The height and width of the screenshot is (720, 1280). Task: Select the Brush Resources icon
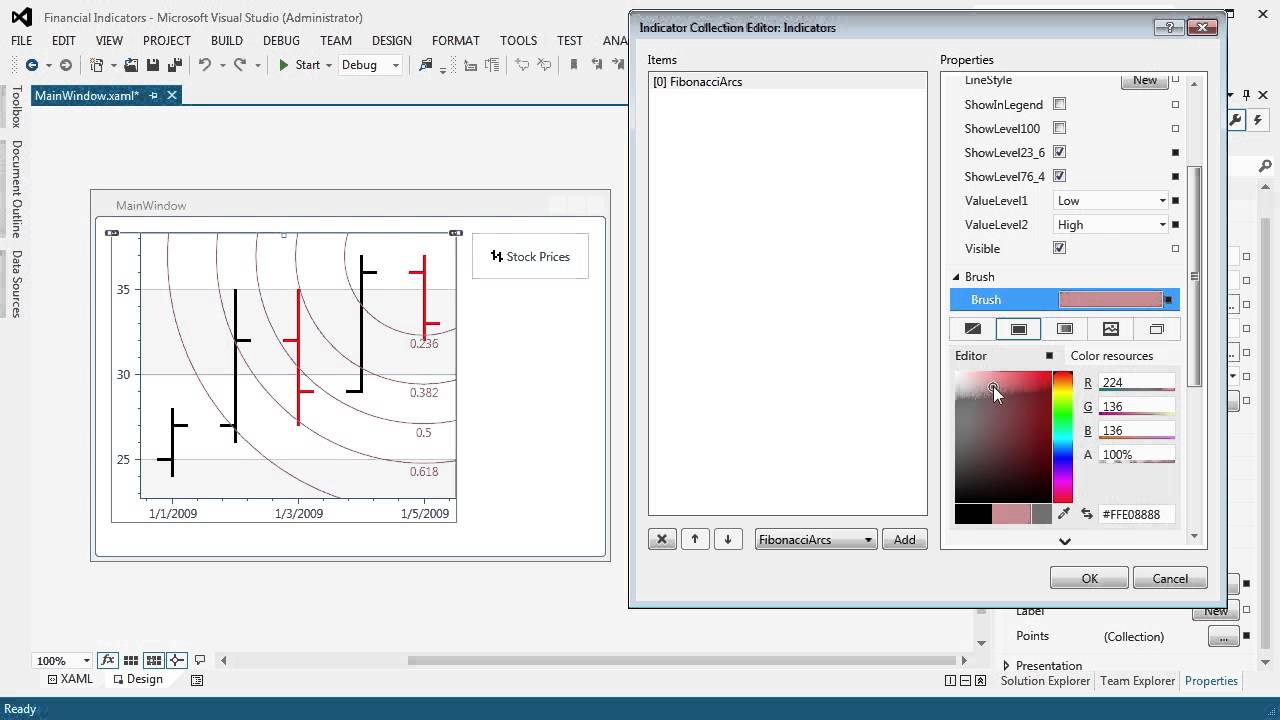[x=1157, y=329]
